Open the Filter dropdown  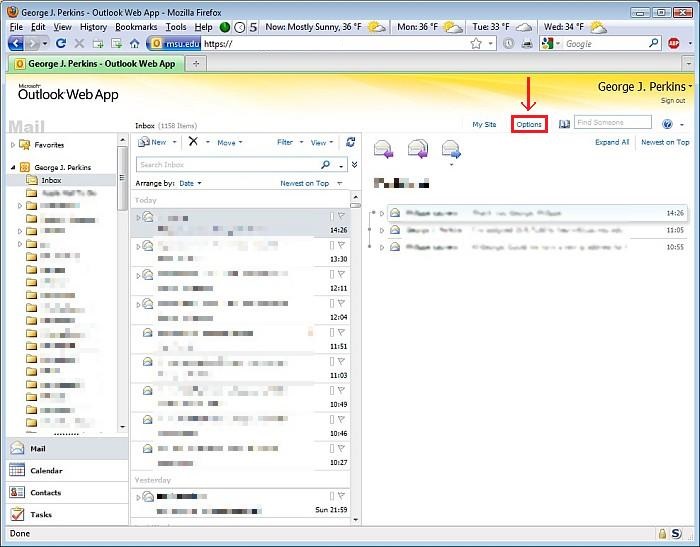pyautogui.click(x=290, y=142)
